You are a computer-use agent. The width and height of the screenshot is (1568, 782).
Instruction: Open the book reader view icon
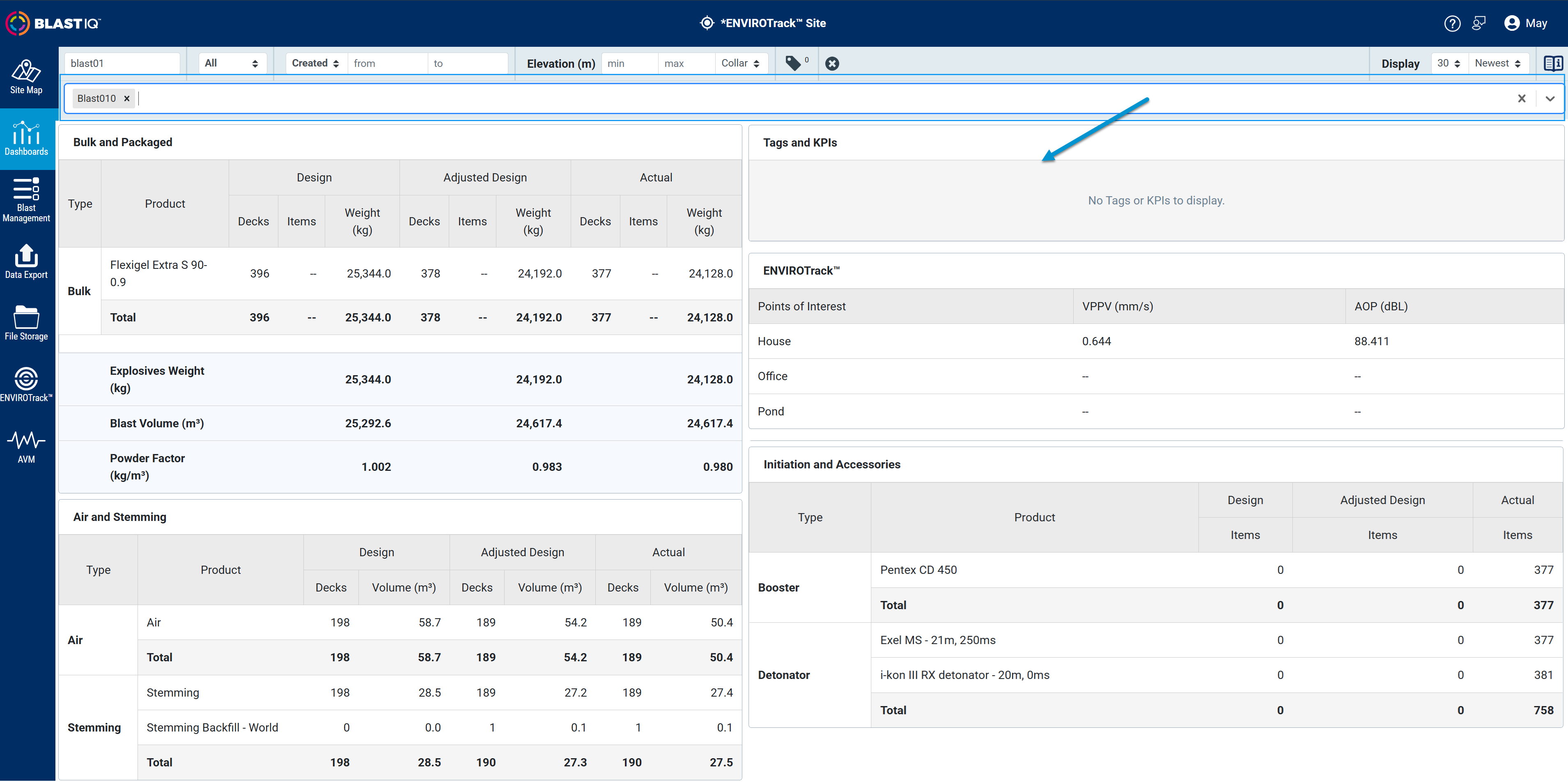coord(1553,63)
